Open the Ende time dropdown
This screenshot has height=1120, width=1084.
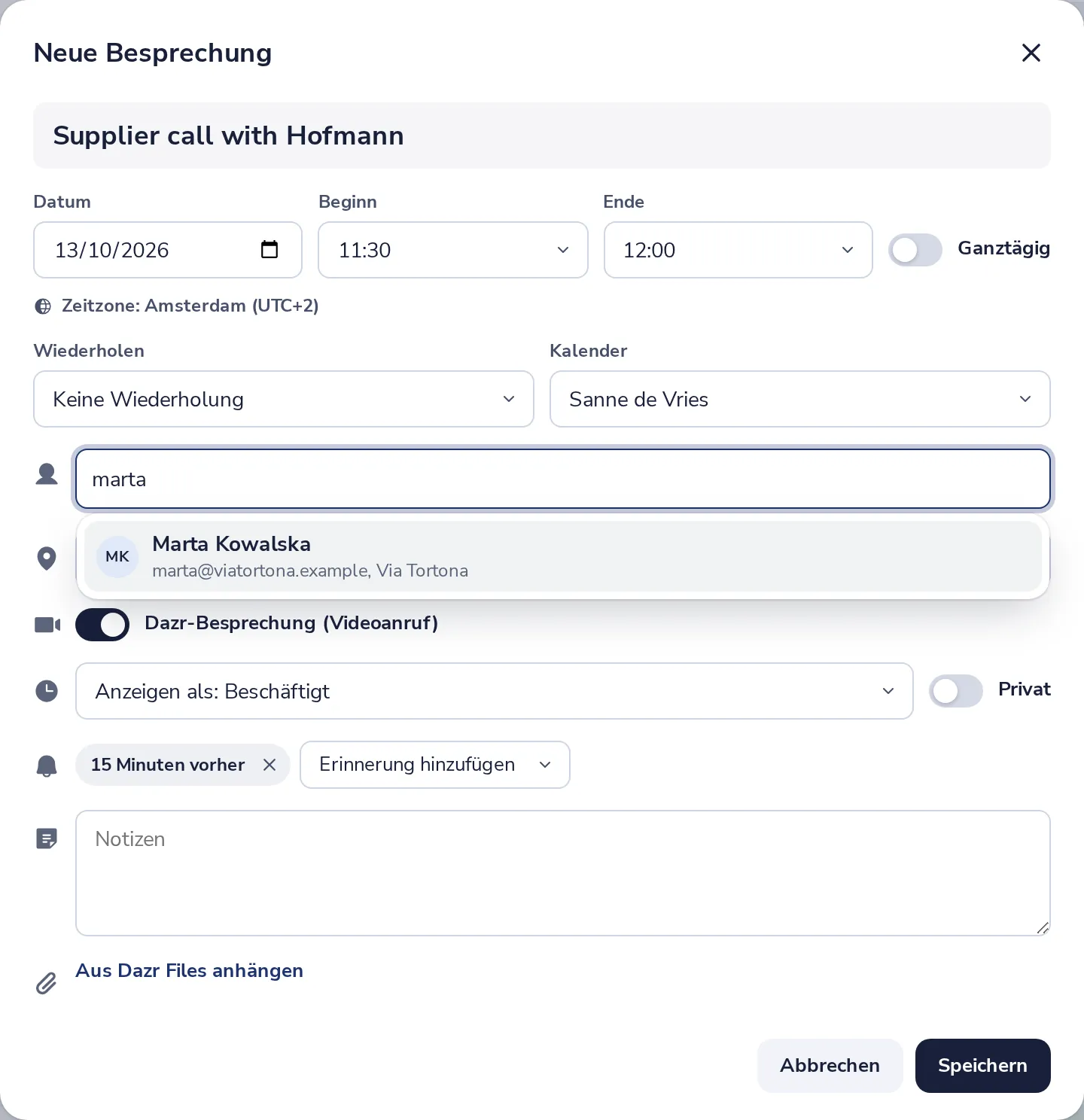[x=738, y=250]
